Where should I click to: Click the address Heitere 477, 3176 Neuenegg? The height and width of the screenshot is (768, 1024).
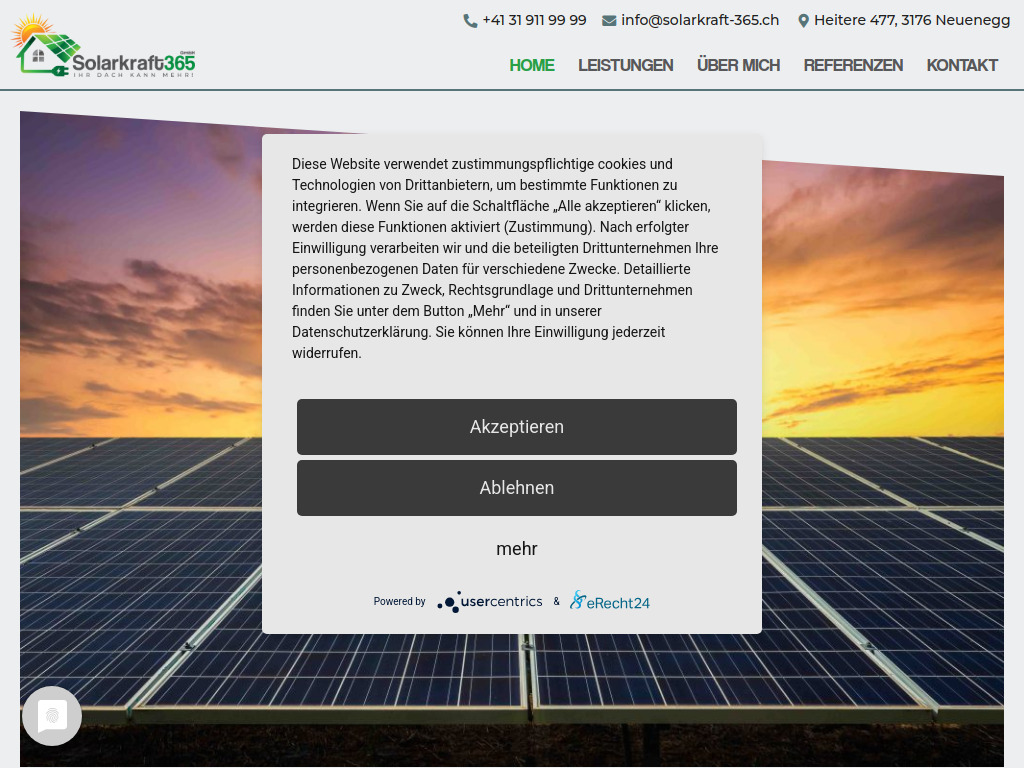(910, 19)
